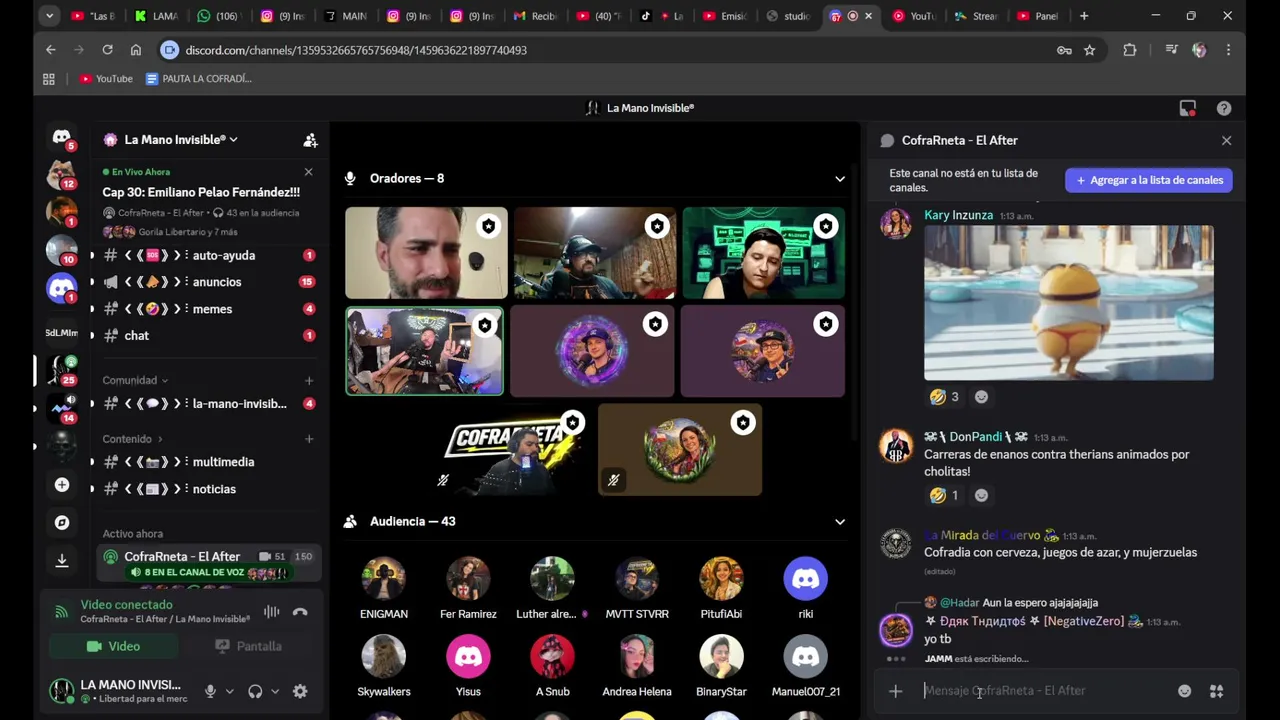
Task: Bookmark this page with star icon
Action: (1090, 50)
